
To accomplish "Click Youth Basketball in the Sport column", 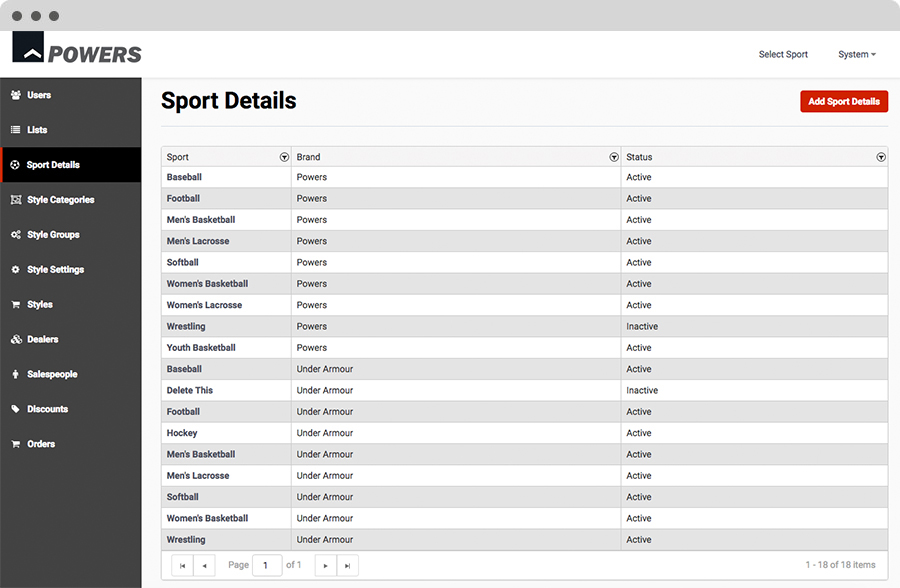I will [x=201, y=348].
